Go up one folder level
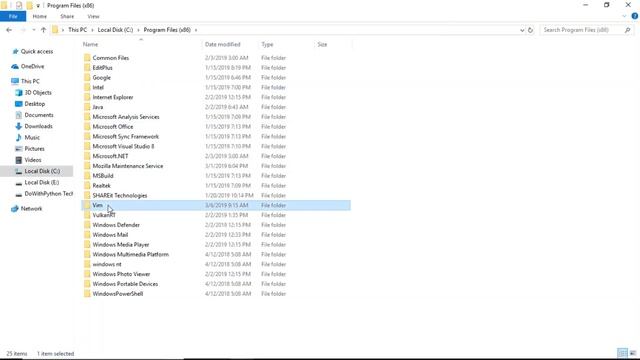 (43, 30)
